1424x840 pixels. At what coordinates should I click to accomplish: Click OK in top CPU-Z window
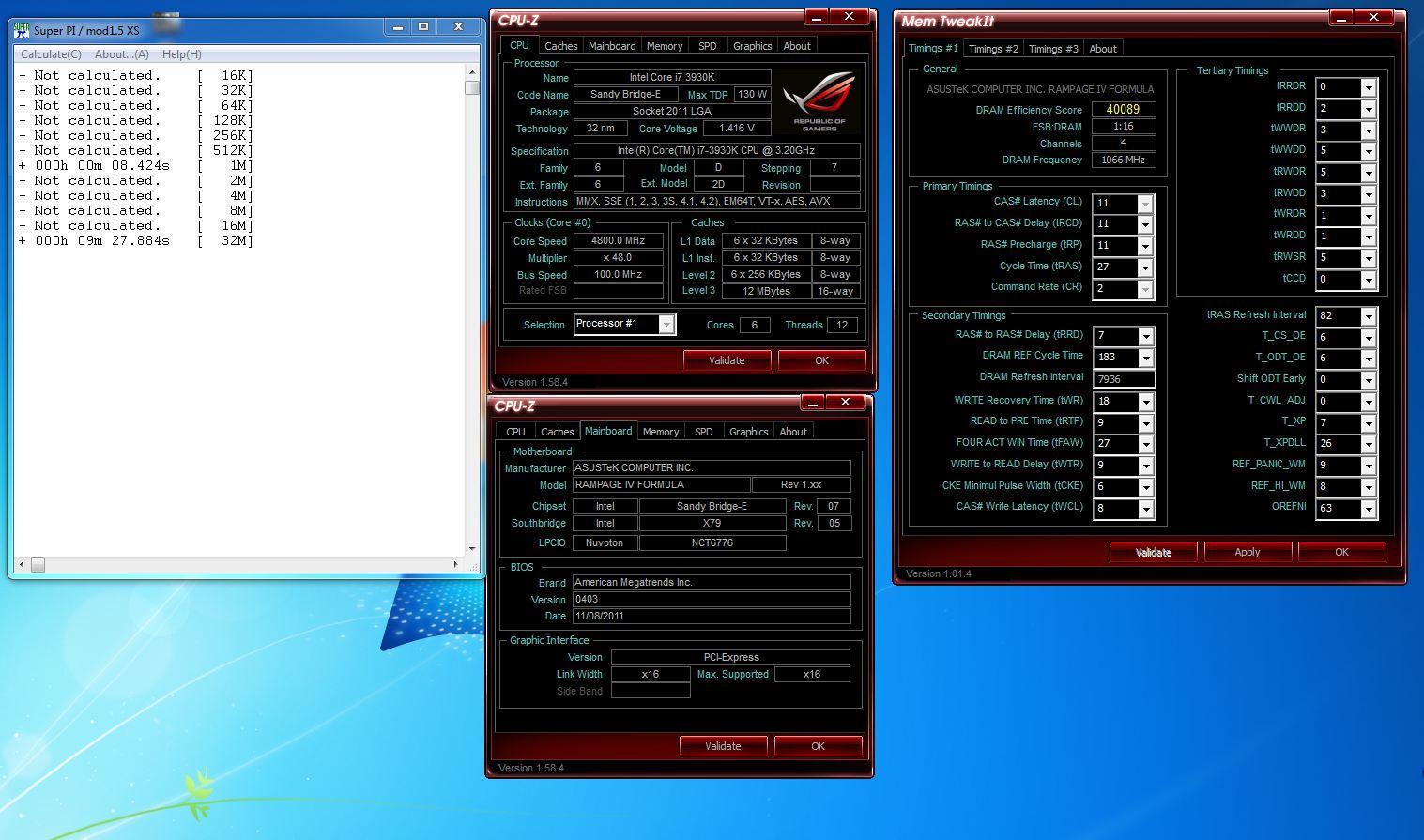pos(822,360)
